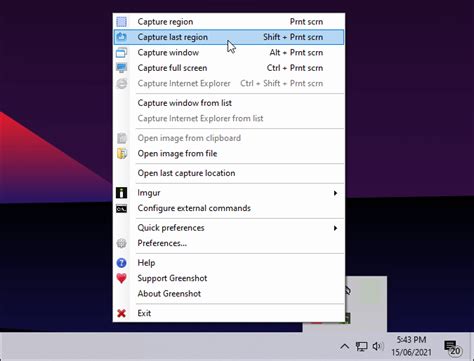Click the Alt + Prnt scrn shortcut text

pos(296,52)
